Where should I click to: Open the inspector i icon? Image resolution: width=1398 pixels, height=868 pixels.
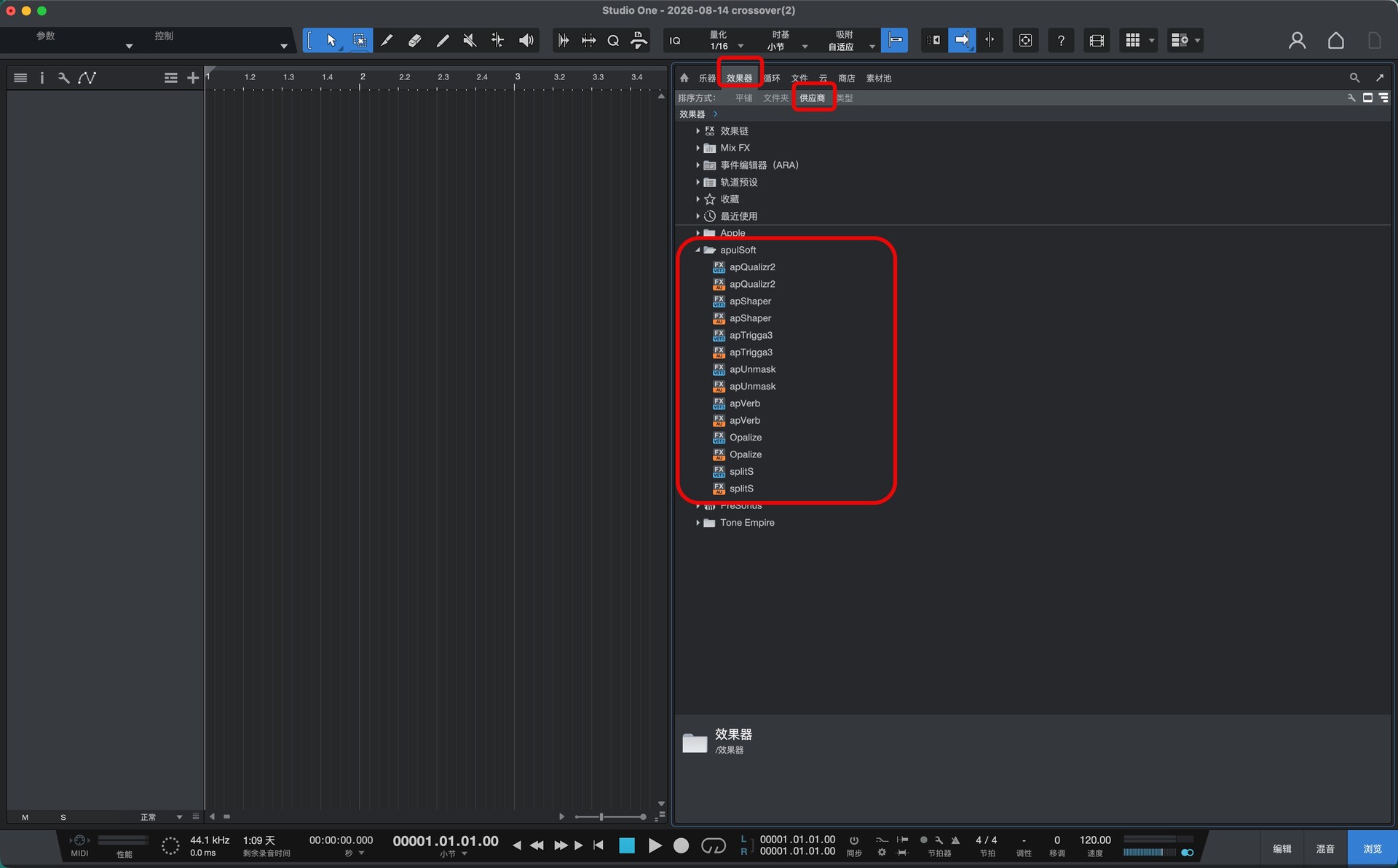pyautogui.click(x=42, y=78)
